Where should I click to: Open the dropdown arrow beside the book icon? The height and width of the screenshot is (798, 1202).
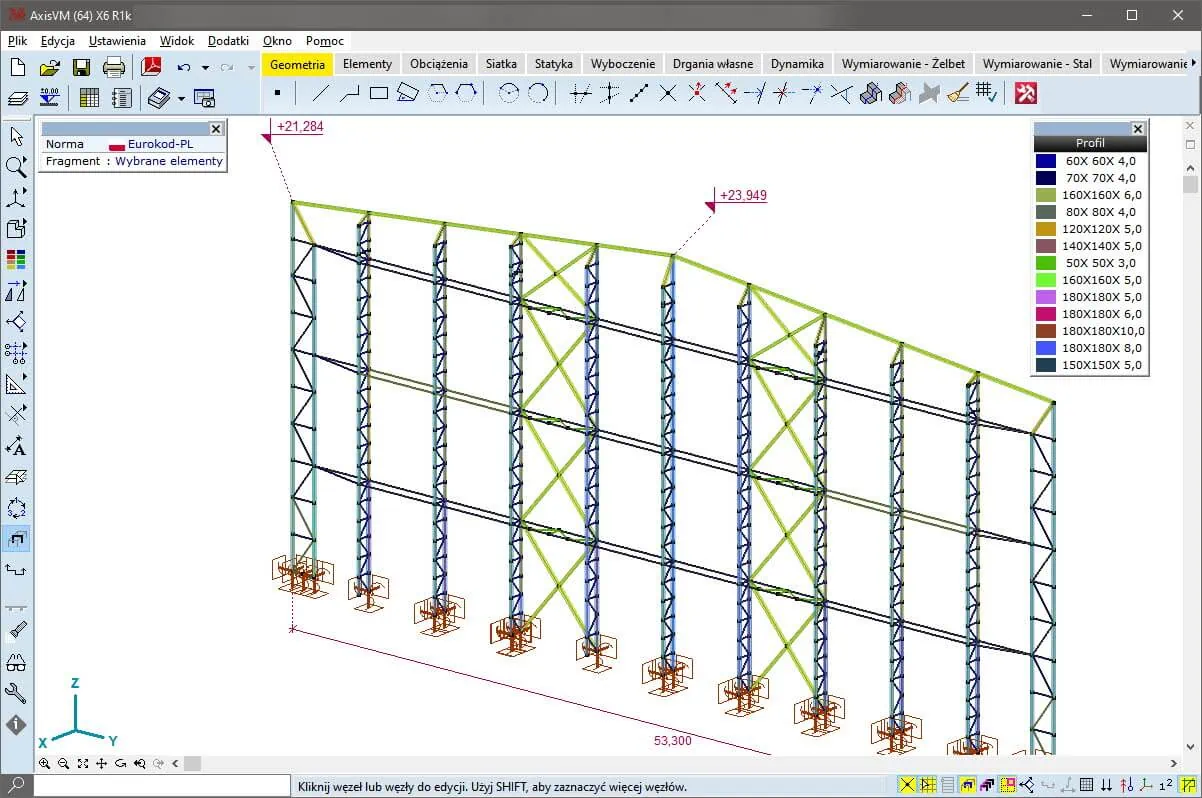pos(181,98)
